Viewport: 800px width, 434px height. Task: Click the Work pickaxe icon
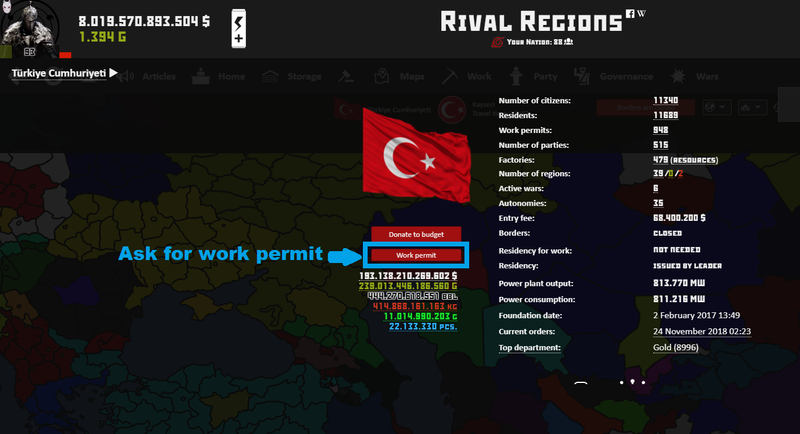pos(449,76)
